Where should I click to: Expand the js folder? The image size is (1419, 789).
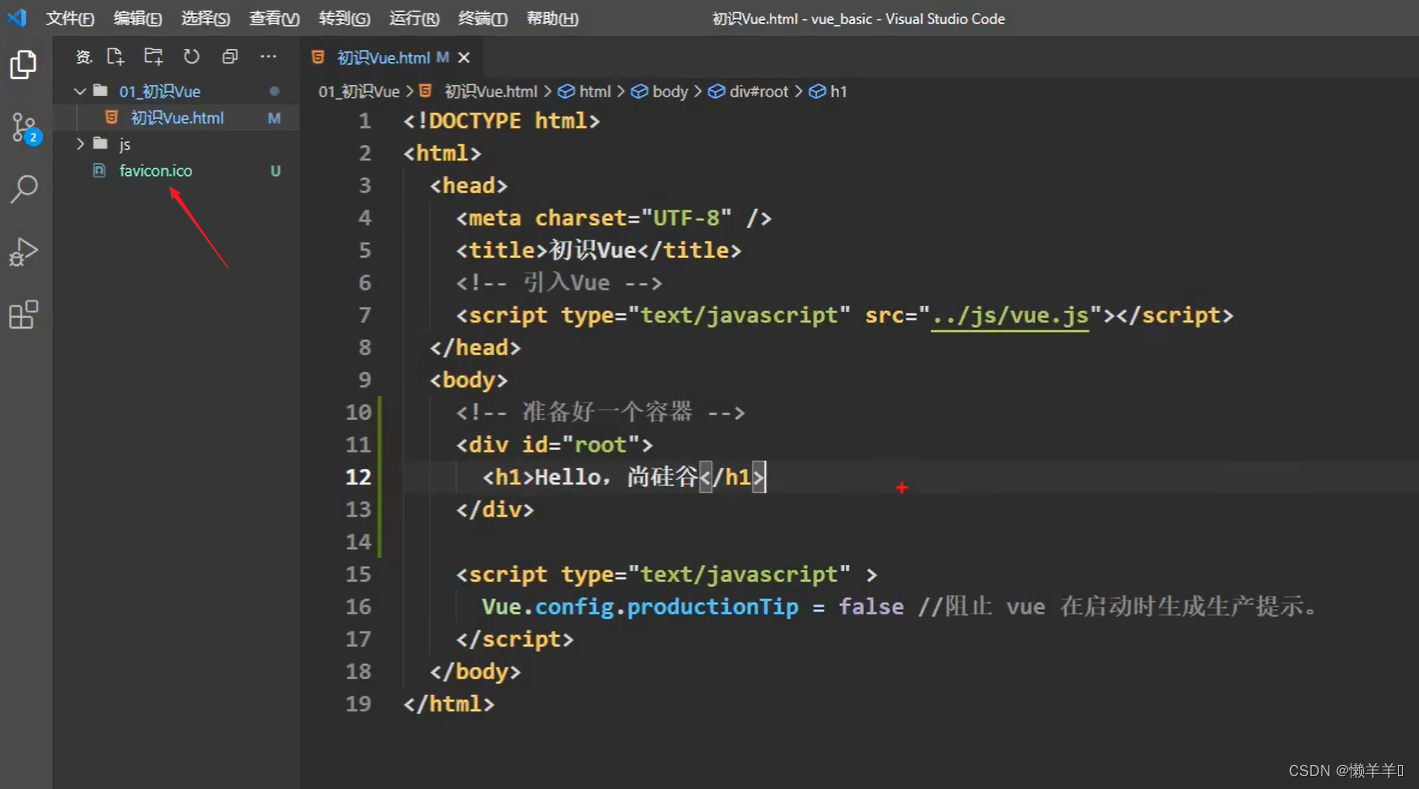(124, 144)
